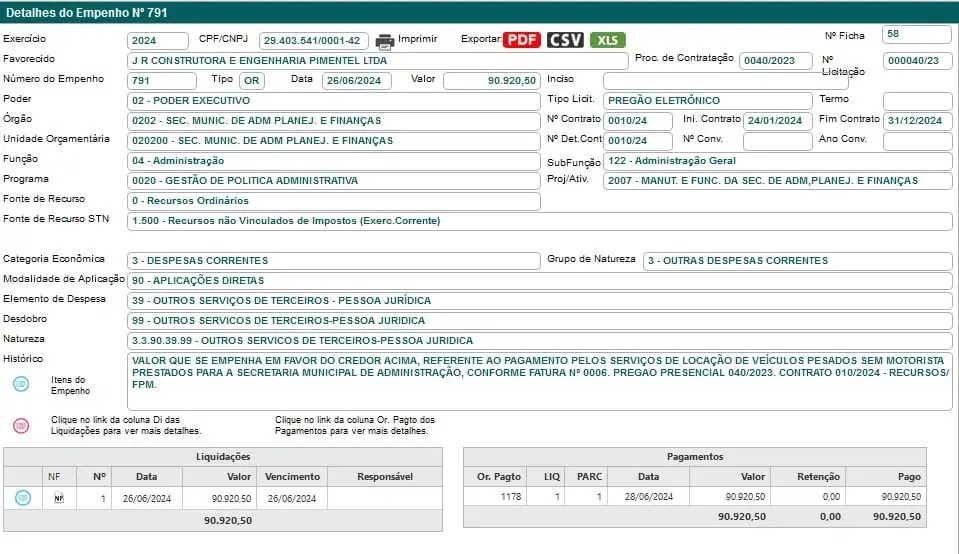Click the Pagamentos table title
This screenshot has height=554, width=959.
(x=695, y=457)
